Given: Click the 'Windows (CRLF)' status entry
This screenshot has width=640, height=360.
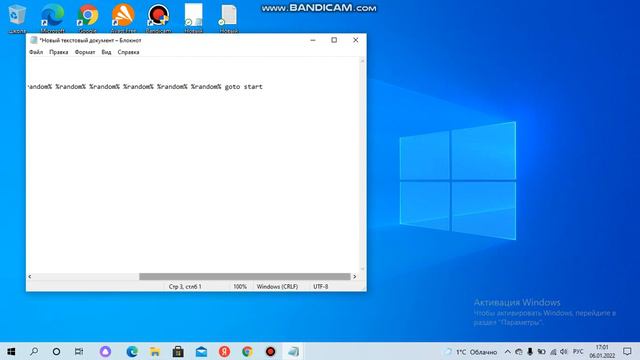Looking at the screenshot, I should coord(277,287).
